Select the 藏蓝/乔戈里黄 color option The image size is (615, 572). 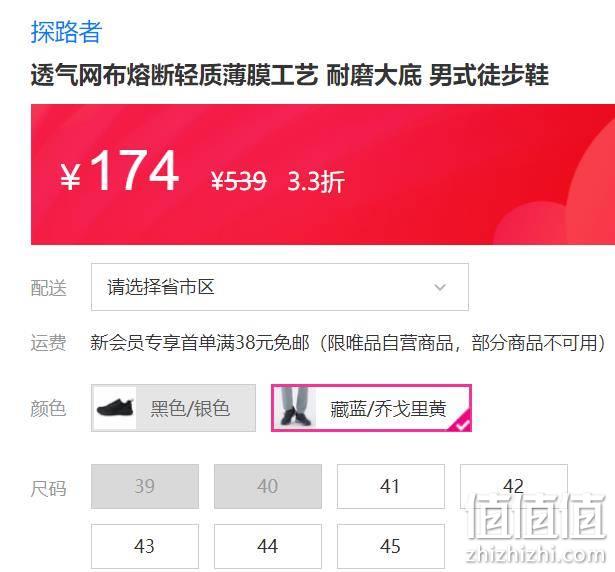tap(371, 408)
